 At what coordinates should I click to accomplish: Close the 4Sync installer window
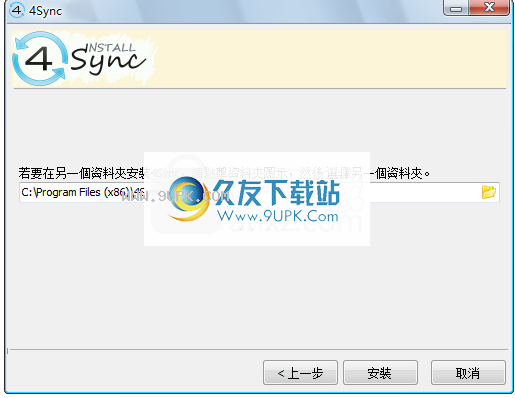click(x=489, y=7)
